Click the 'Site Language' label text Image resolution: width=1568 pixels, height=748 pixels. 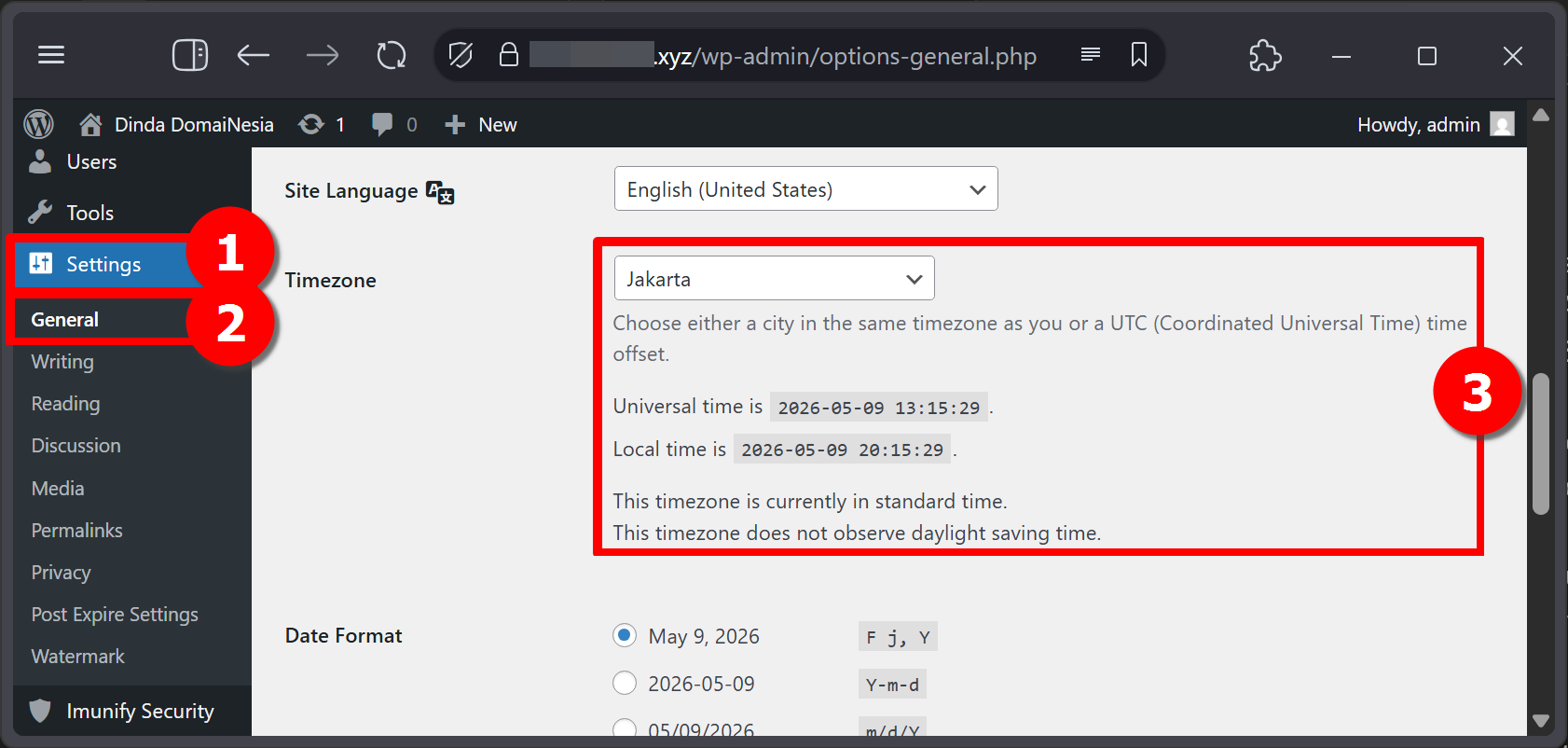(x=351, y=190)
